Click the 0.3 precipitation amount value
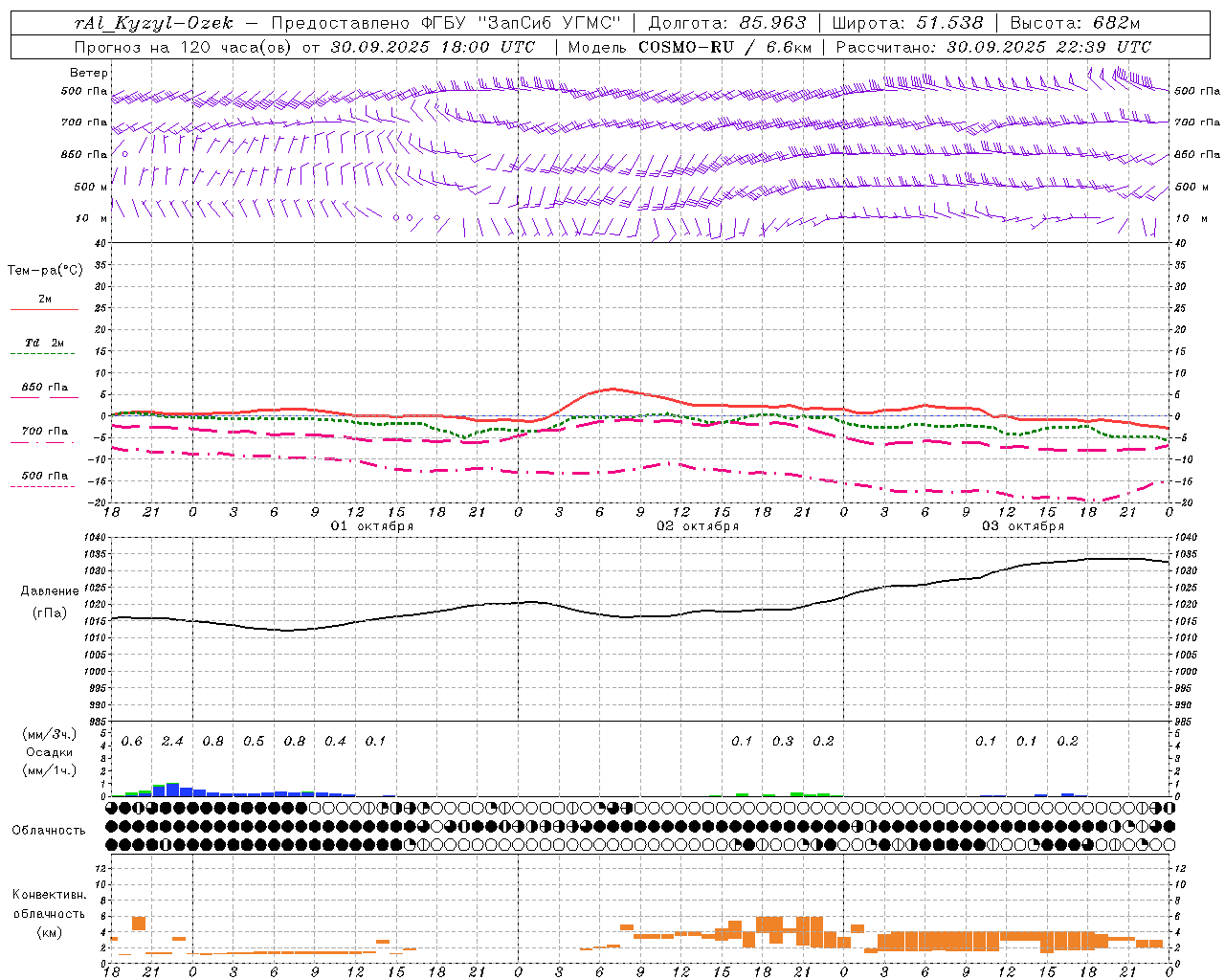This screenshot has height=980, width=1225. 783,742
